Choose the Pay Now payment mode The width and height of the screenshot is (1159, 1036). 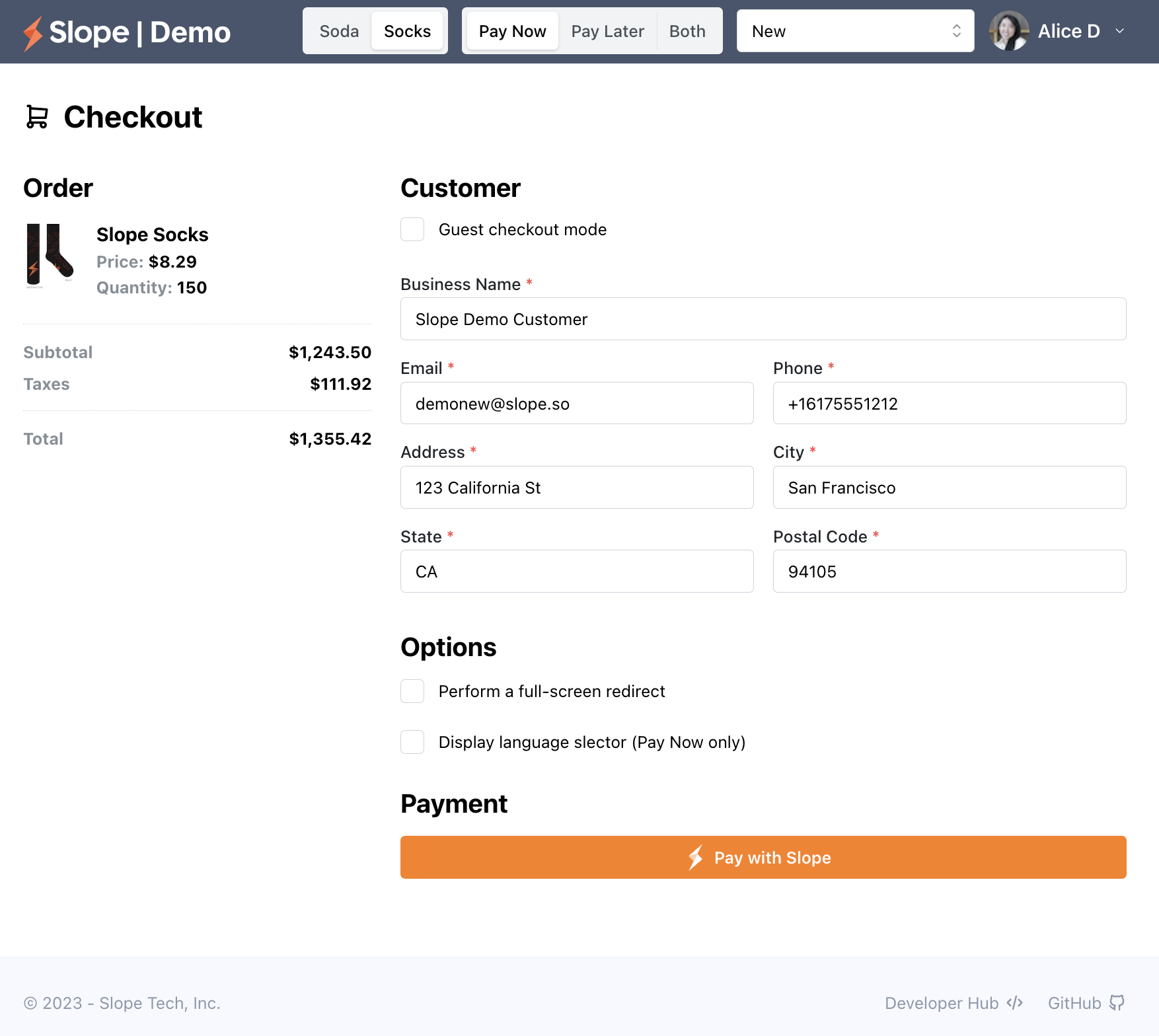click(512, 31)
